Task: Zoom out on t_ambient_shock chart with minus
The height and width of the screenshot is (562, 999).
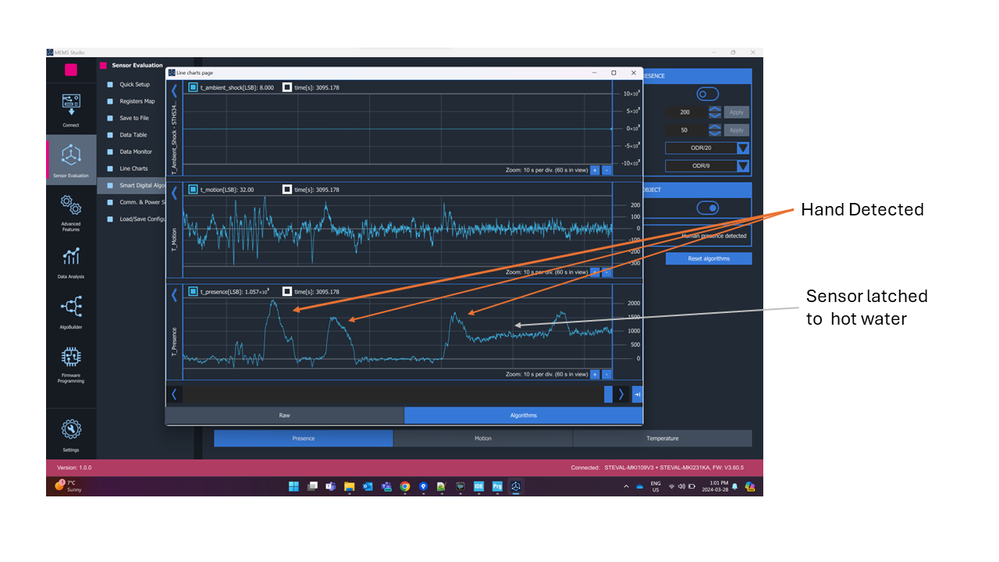Action: coord(607,170)
